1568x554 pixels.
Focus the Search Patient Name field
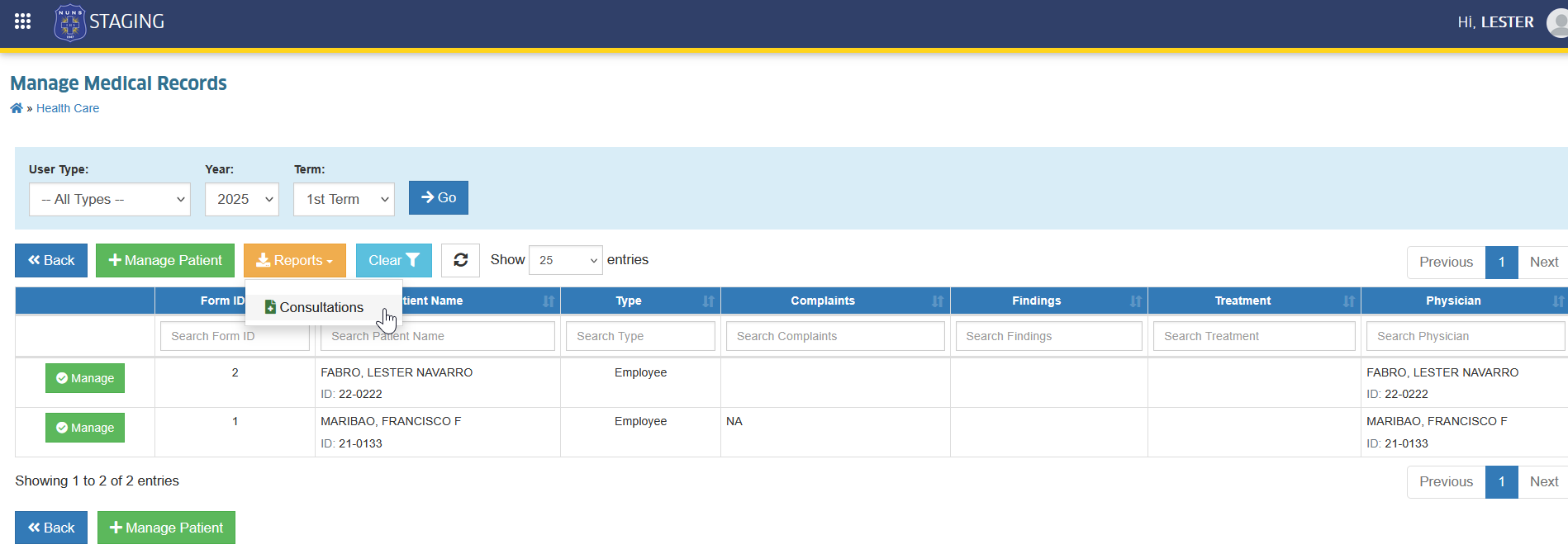pos(438,336)
